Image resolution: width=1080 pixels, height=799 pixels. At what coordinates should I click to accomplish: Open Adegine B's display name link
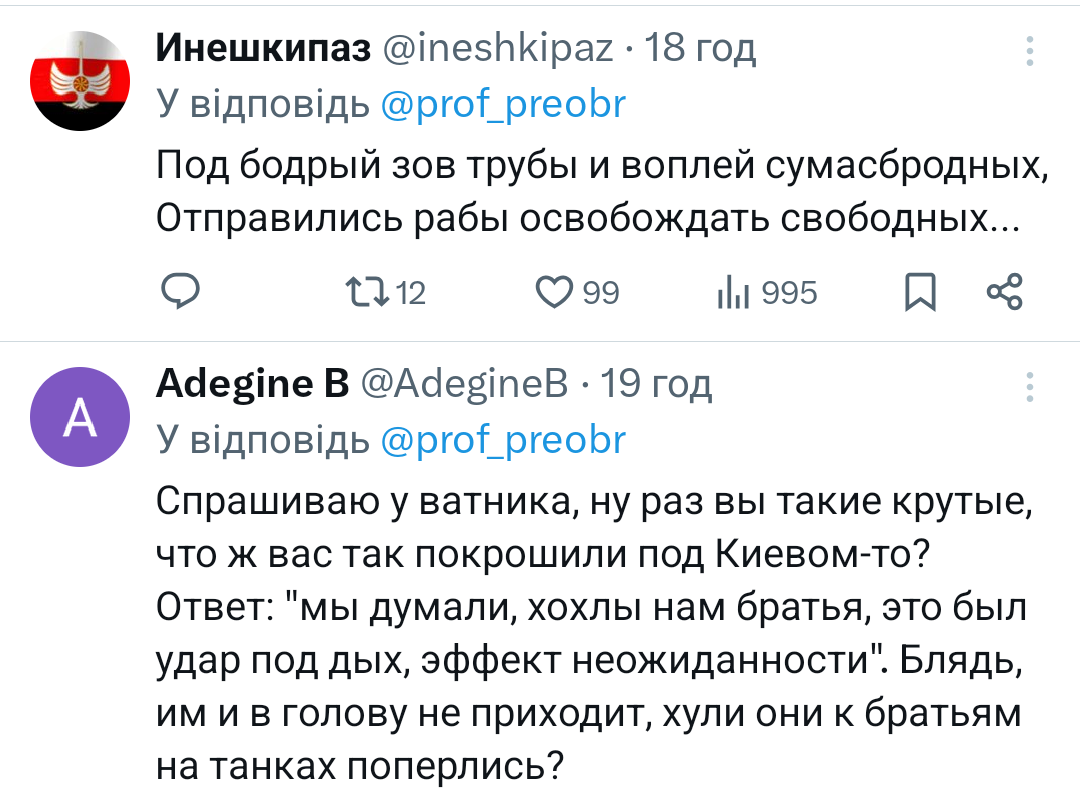pyautogui.click(x=252, y=383)
